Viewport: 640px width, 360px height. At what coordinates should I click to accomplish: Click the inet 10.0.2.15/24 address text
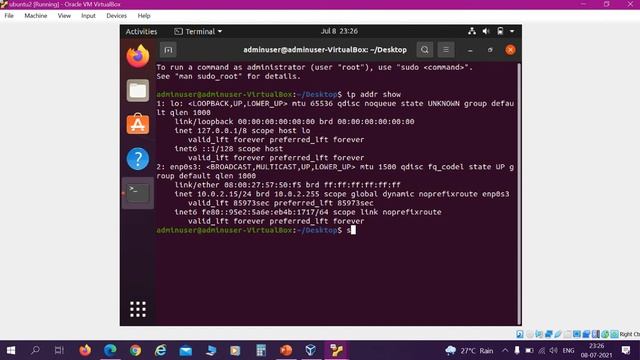(214, 194)
